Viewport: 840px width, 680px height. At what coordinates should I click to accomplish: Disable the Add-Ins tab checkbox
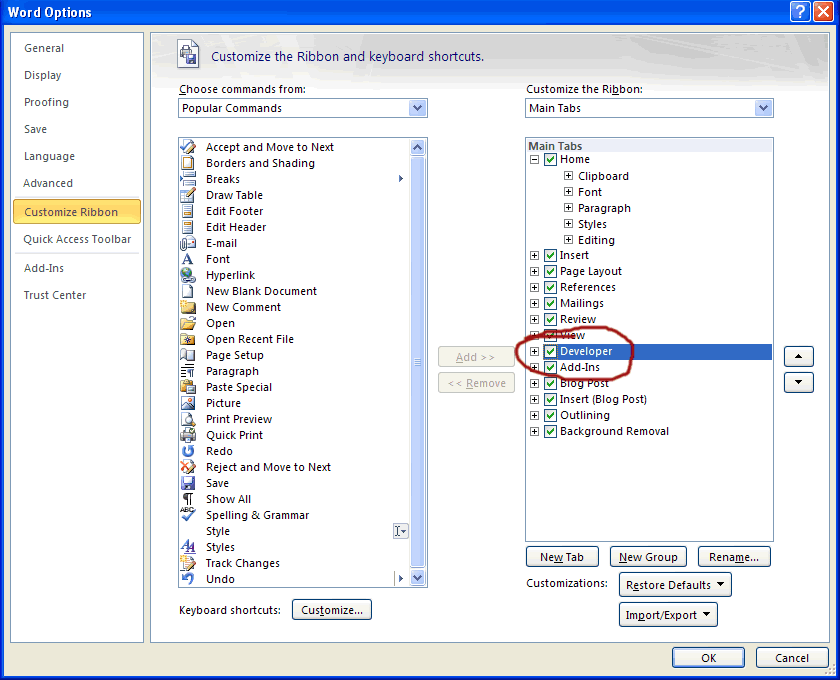pyautogui.click(x=550, y=367)
